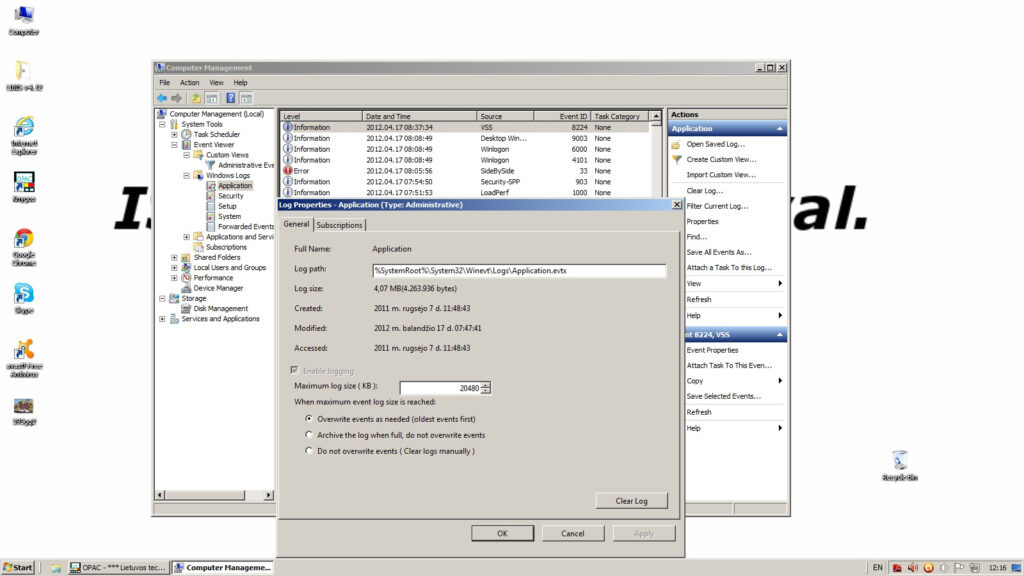Click the Shared Folders icon in tree

coord(186,257)
